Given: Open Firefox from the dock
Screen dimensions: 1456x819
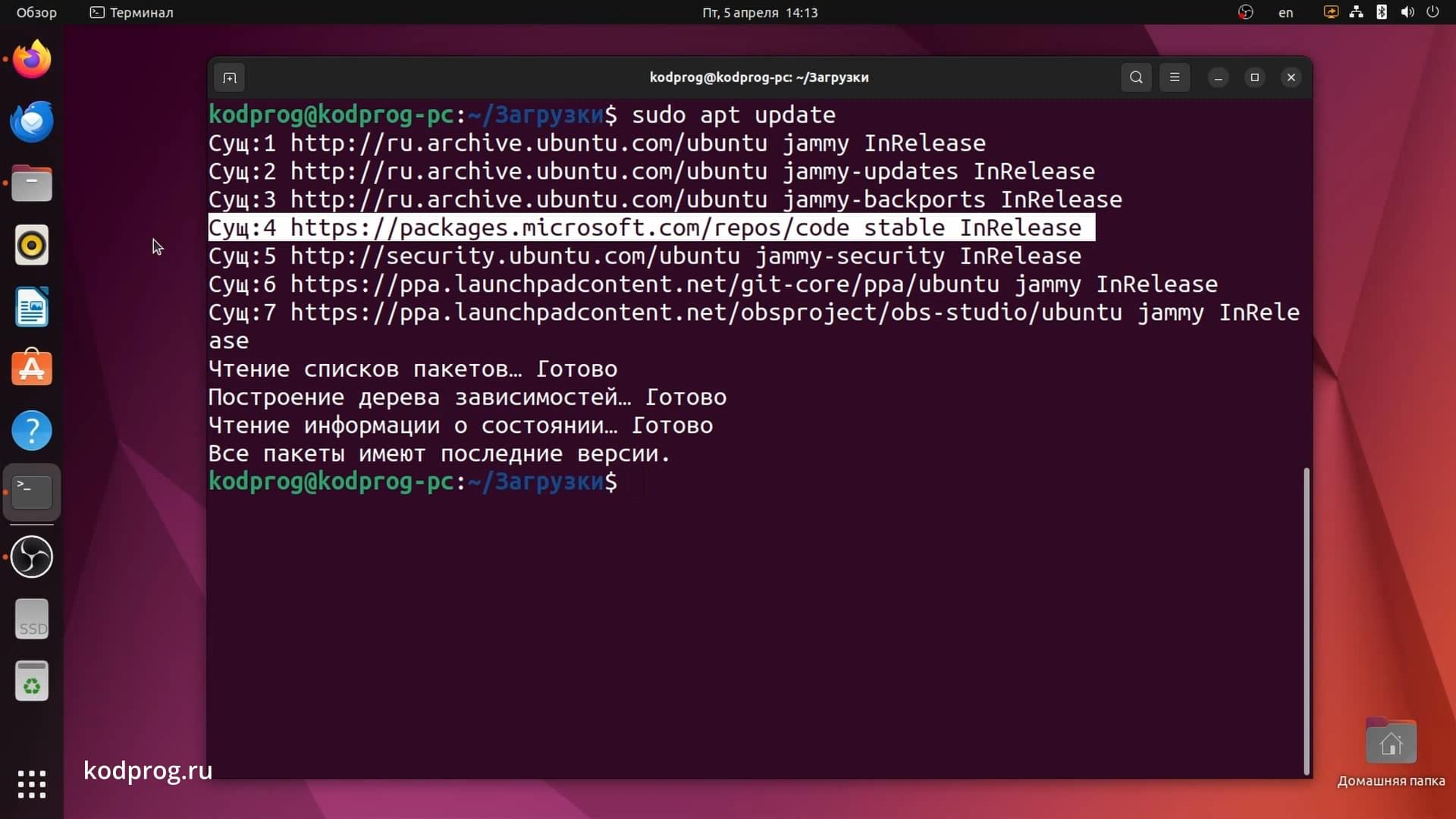Looking at the screenshot, I should [32, 59].
